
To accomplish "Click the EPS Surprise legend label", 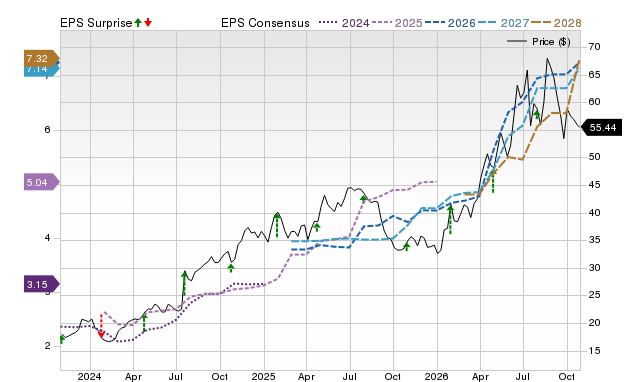I will (96, 23).
